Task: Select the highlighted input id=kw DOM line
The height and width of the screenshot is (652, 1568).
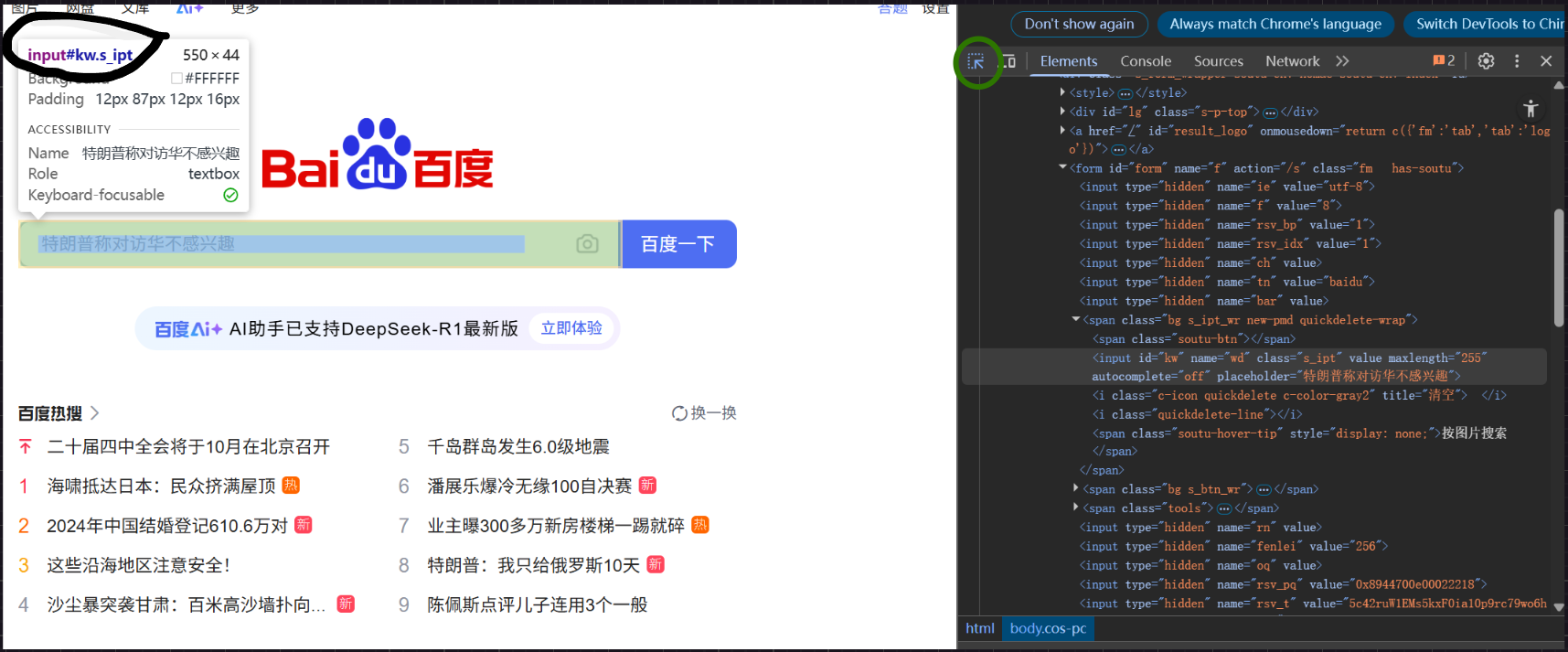Action: coord(1253,367)
